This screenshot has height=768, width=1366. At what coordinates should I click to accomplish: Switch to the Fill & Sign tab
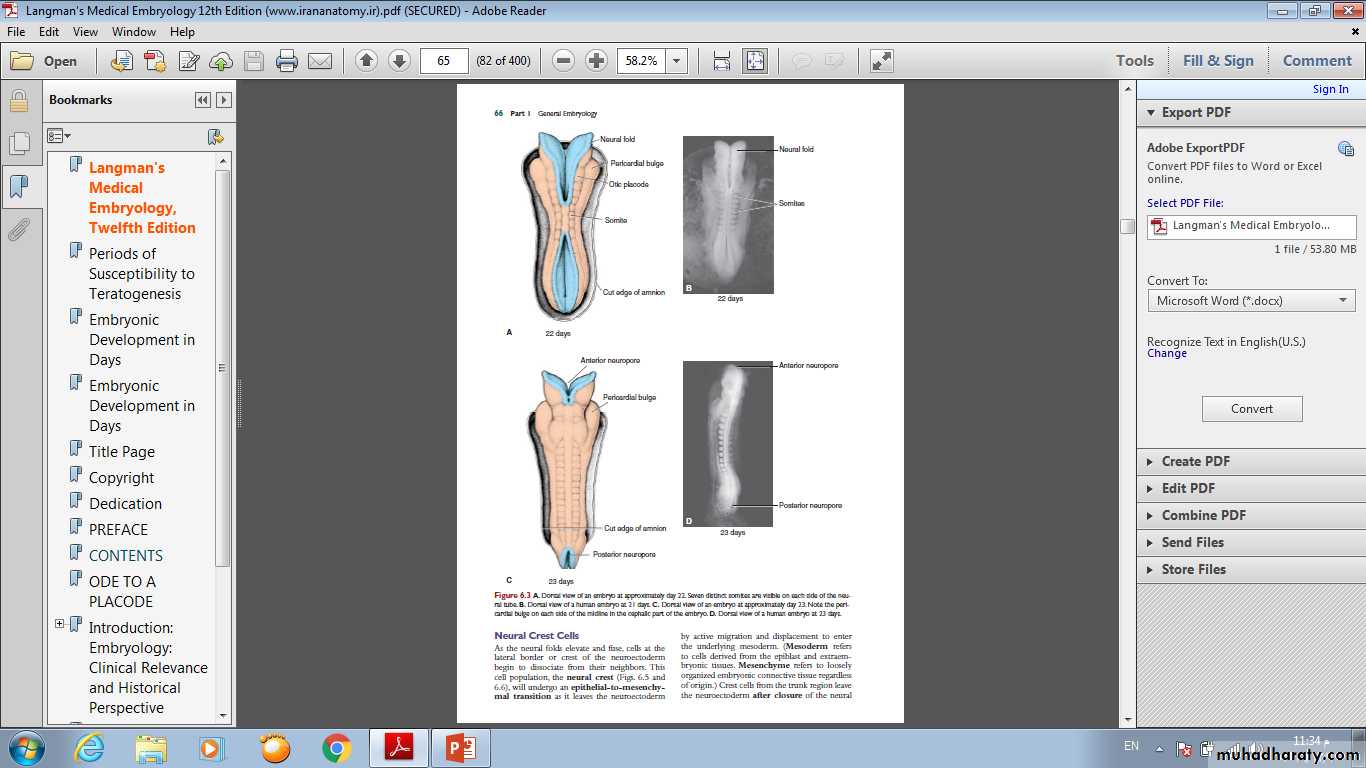coord(1217,61)
